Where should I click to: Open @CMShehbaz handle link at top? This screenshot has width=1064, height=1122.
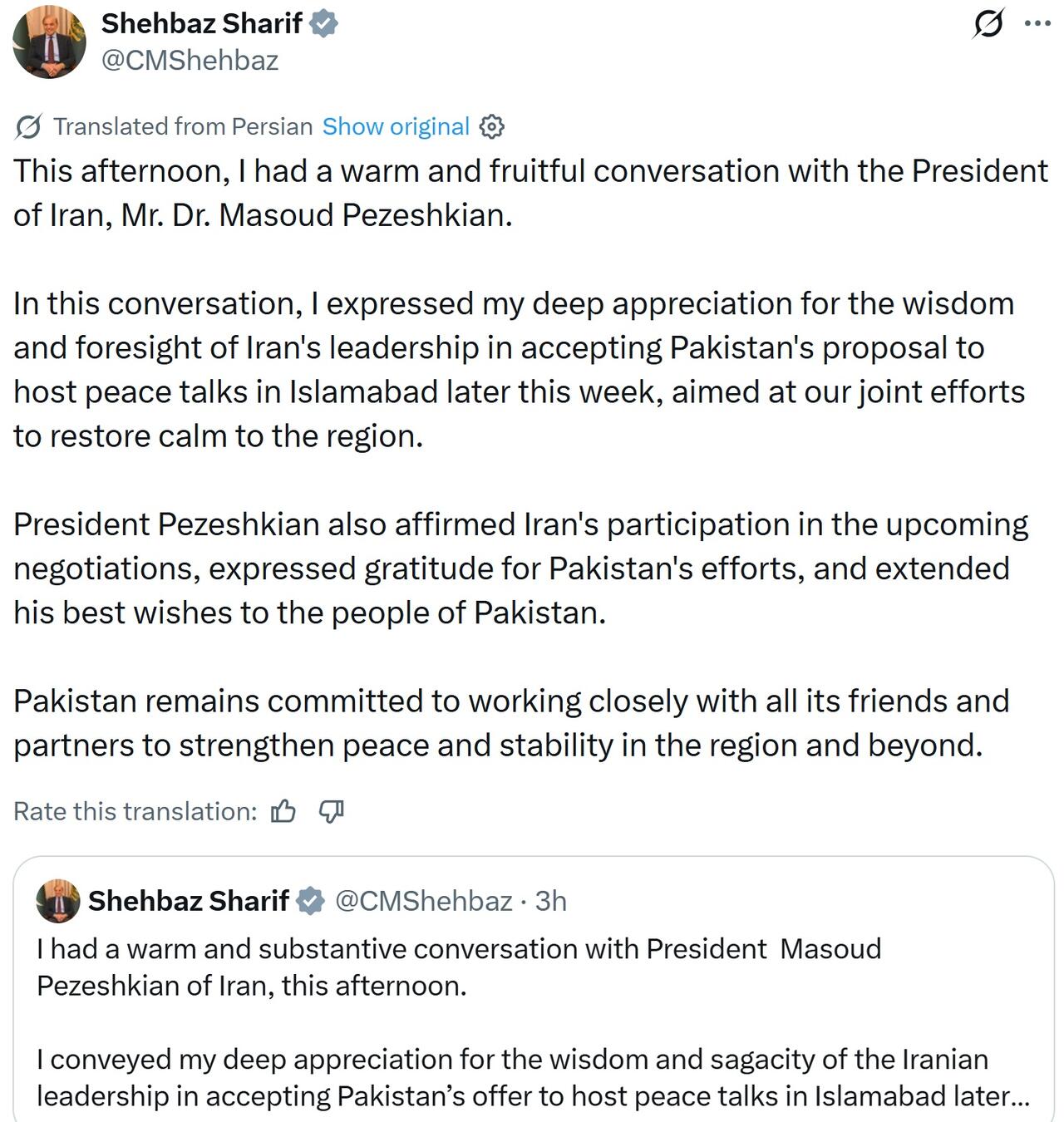190,61
